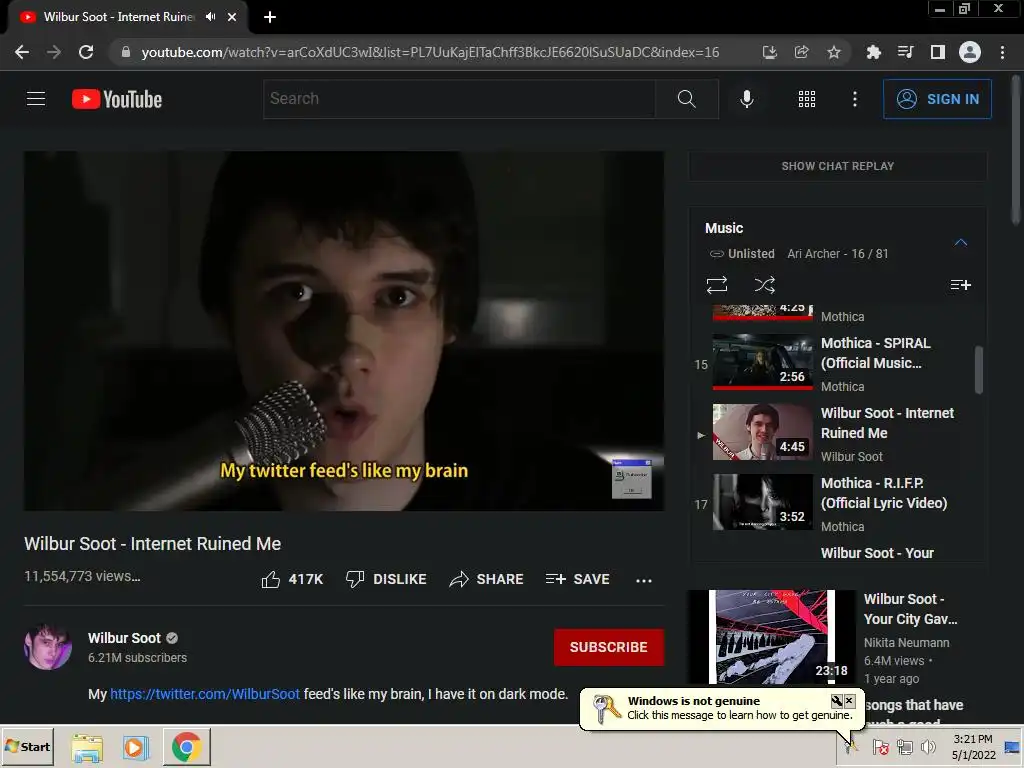Screen dimensions: 1024x768
Task: Save the video to a playlist
Action: point(577,579)
